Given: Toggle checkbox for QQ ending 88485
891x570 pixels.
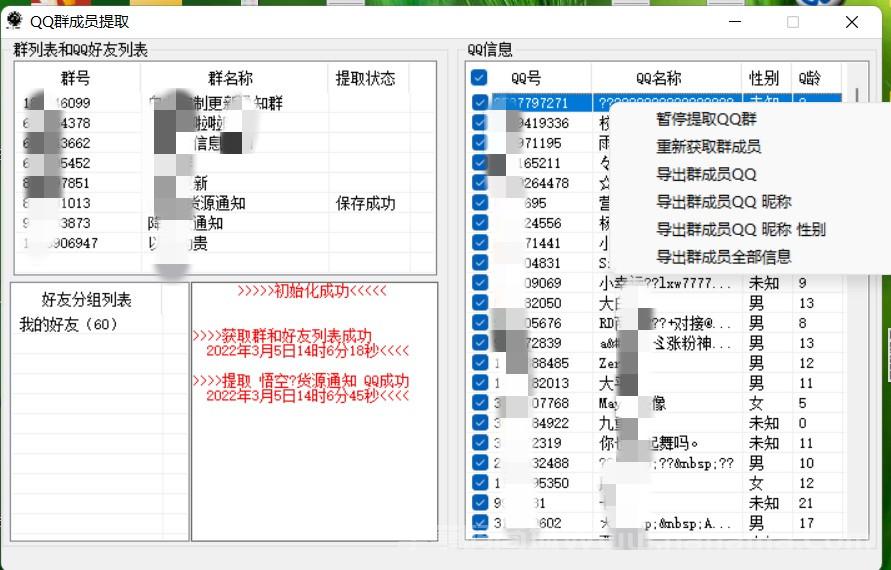Looking at the screenshot, I should 480,363.
